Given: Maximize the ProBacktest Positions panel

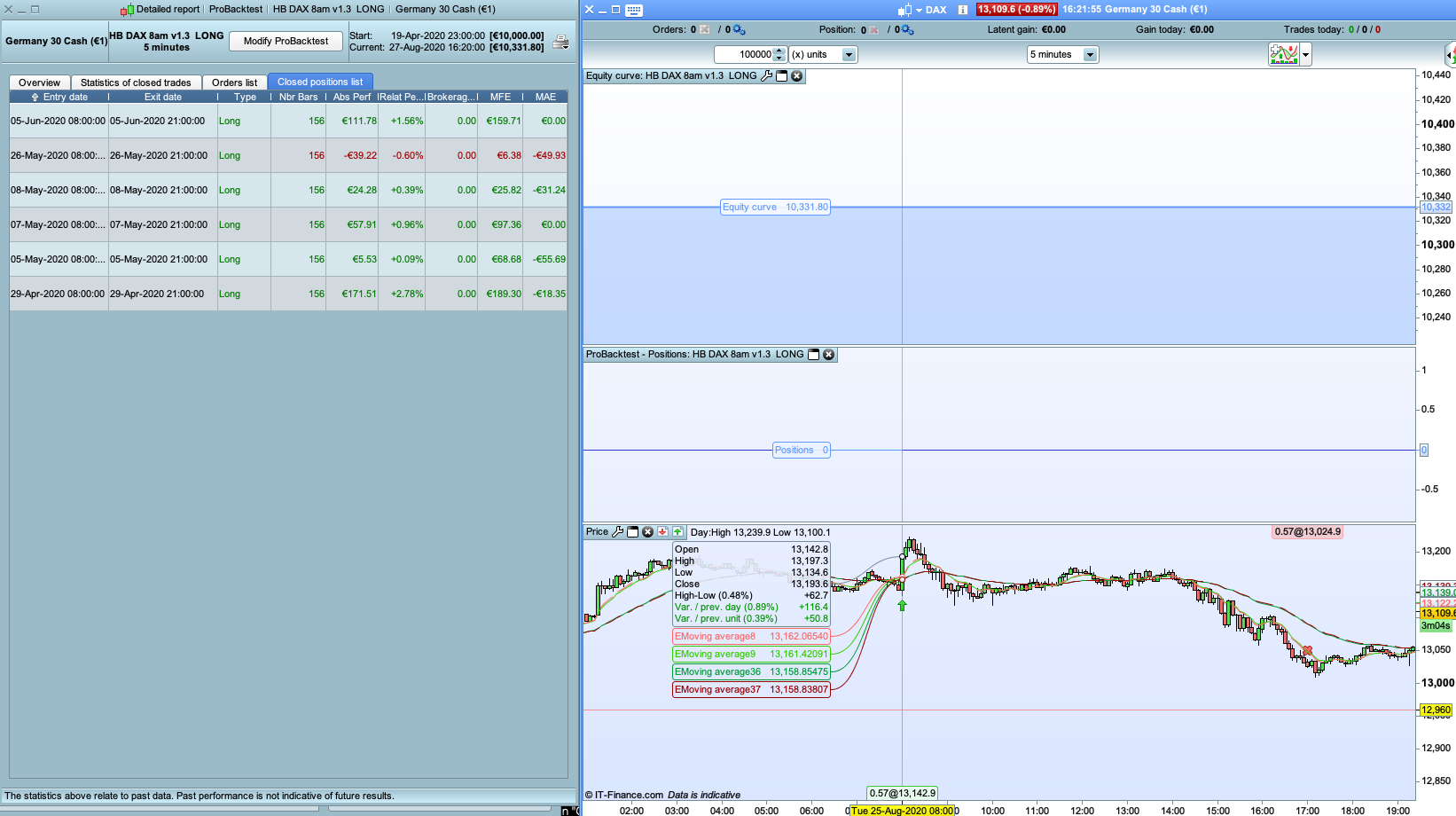Looking at the screenshot, I should tap(813, 355).
